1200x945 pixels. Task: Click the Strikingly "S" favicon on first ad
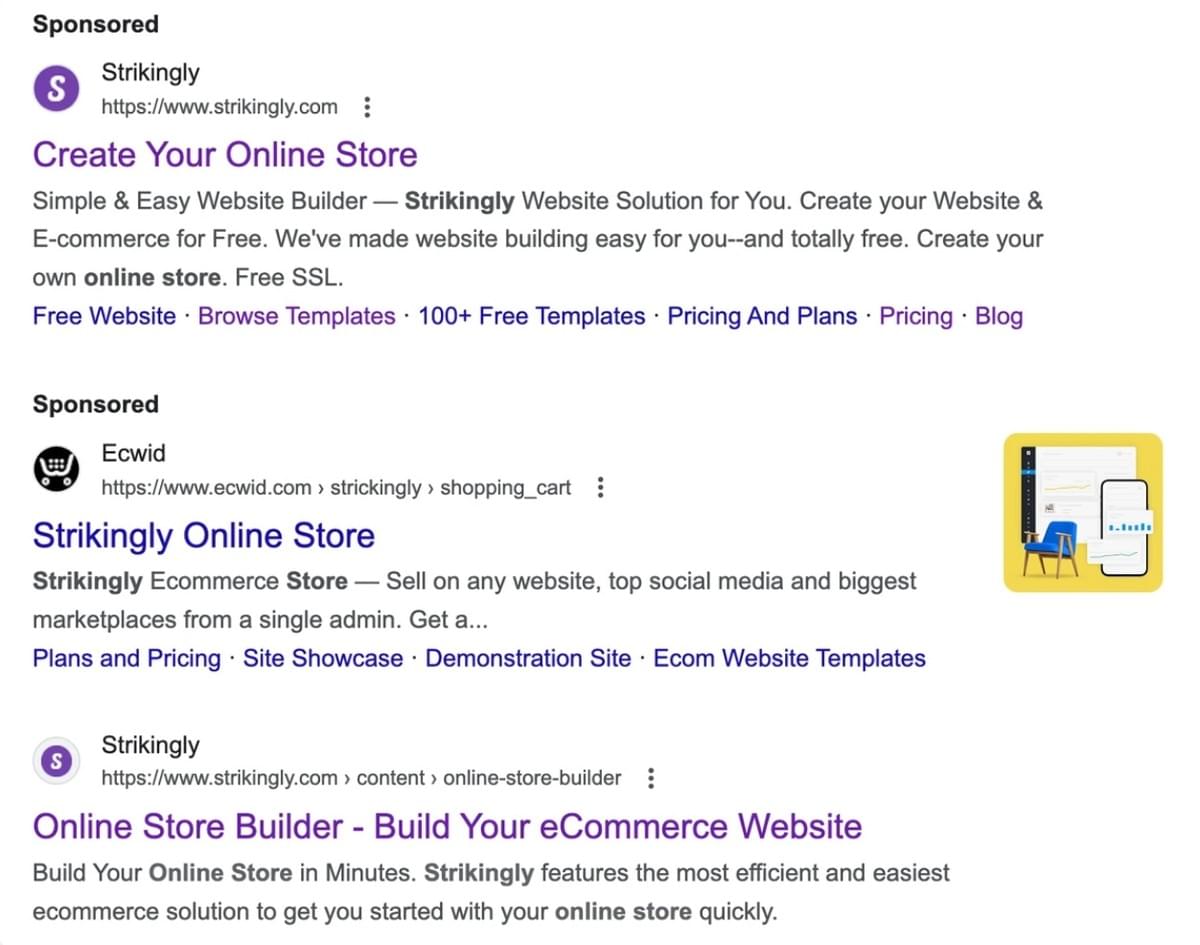click(56, 88)
